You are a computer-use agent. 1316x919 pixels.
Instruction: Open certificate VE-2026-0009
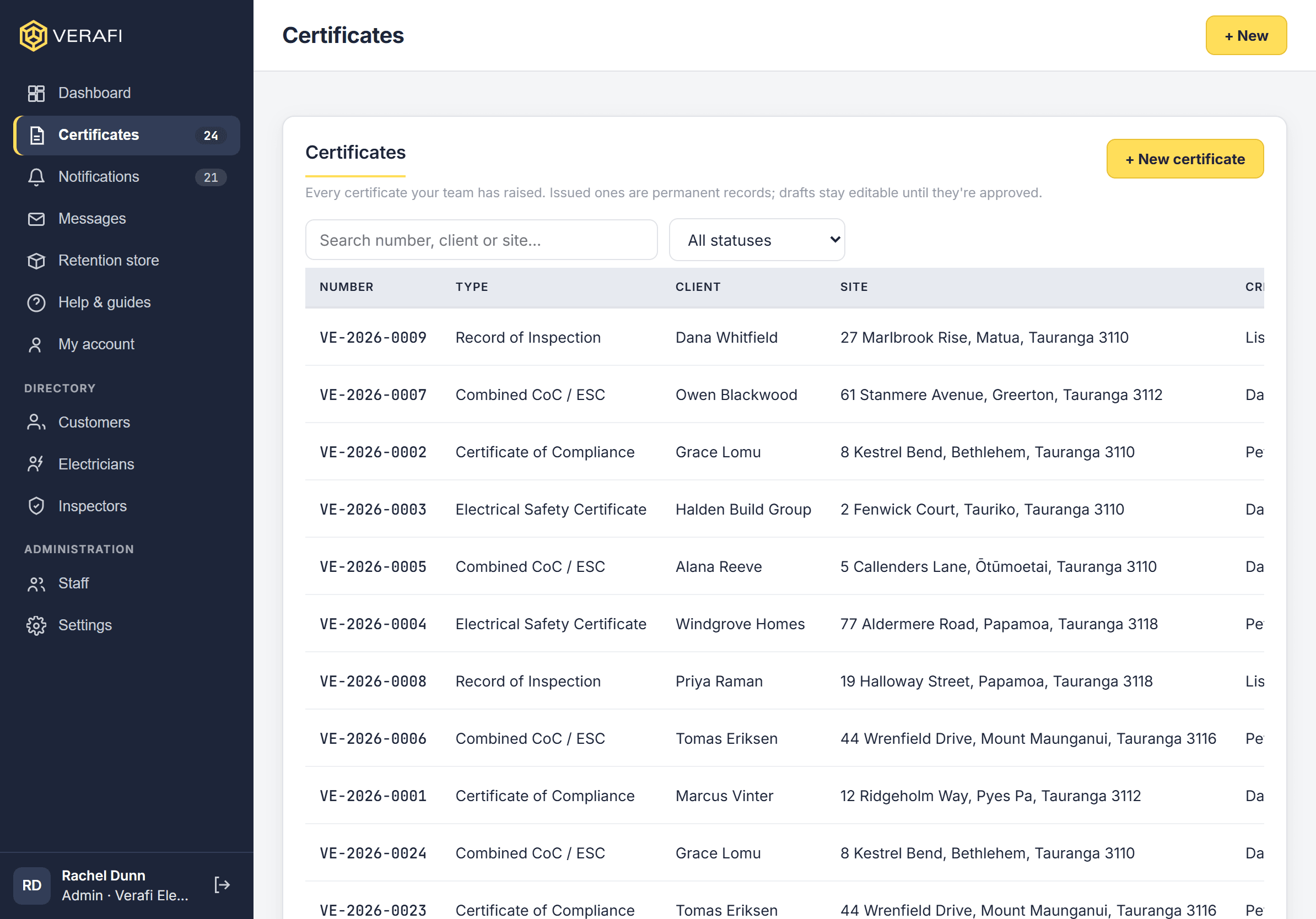pyautogui.click(x=373, y=338)
